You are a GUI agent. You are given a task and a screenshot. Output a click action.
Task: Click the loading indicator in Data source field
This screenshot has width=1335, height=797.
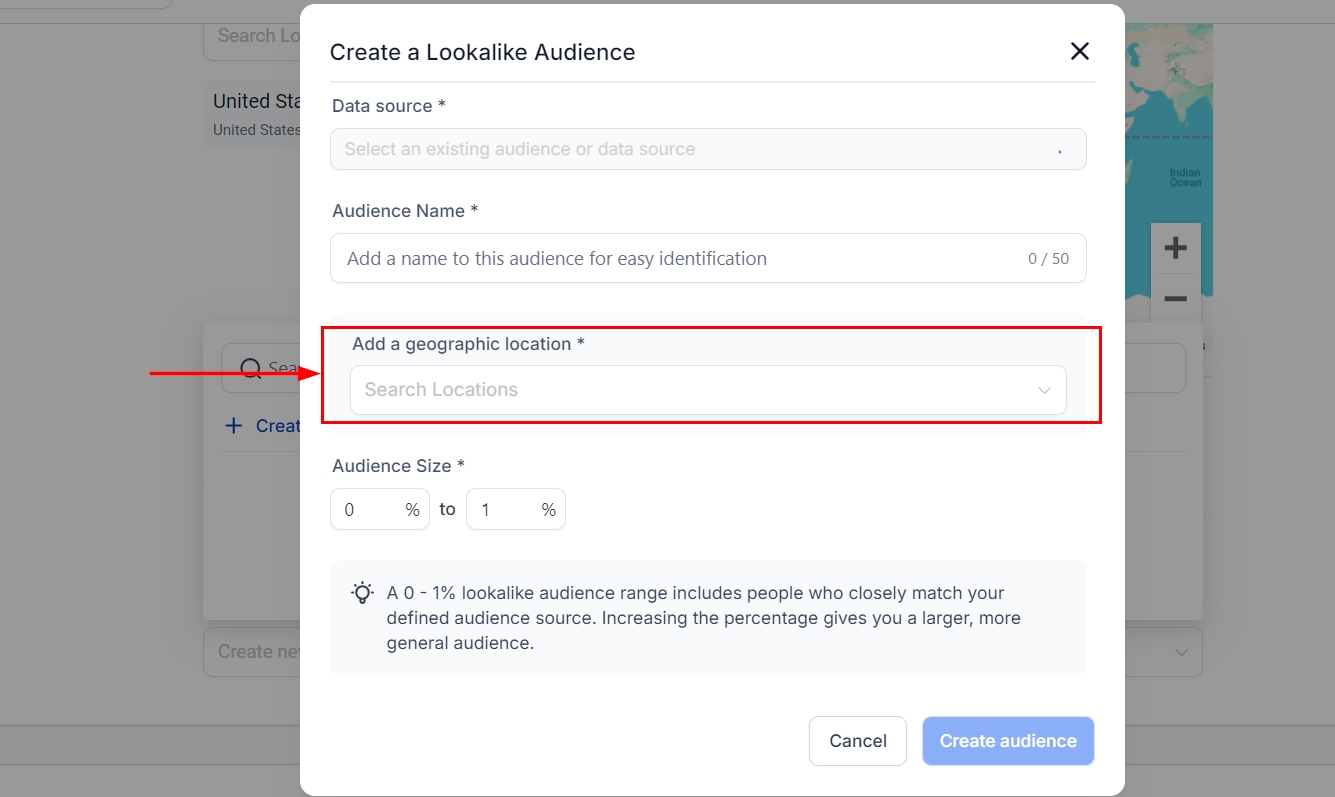point(1059,151)
